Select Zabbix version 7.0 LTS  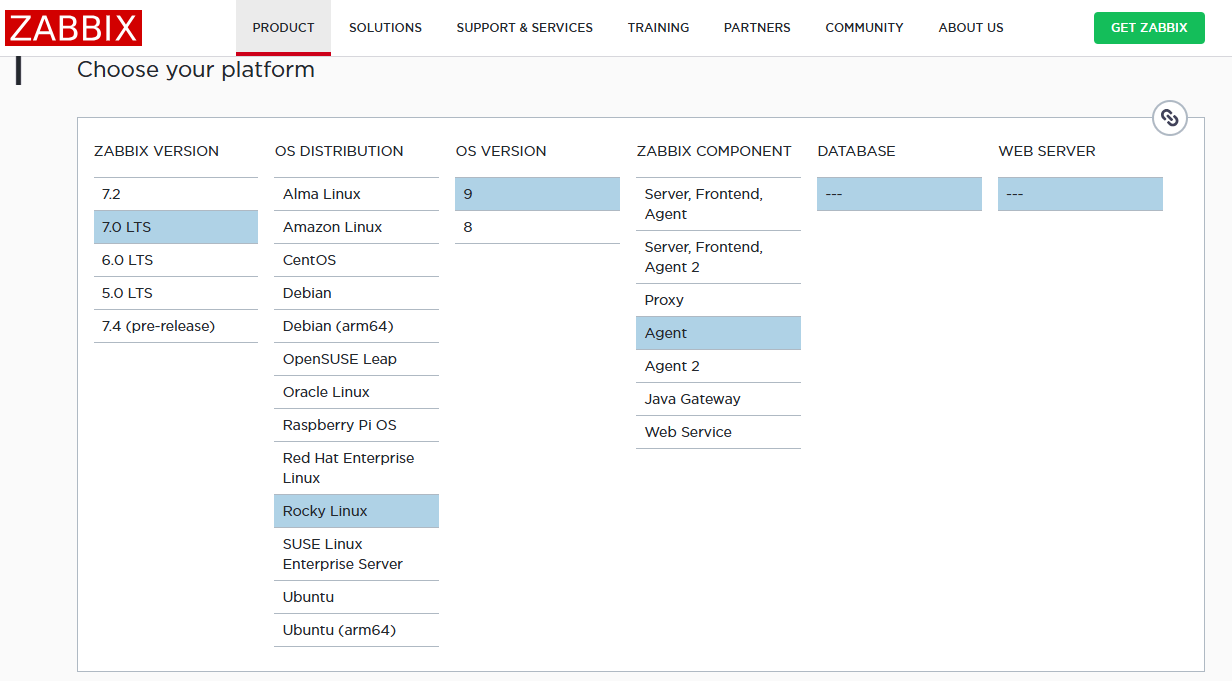[x=176, y=227]
